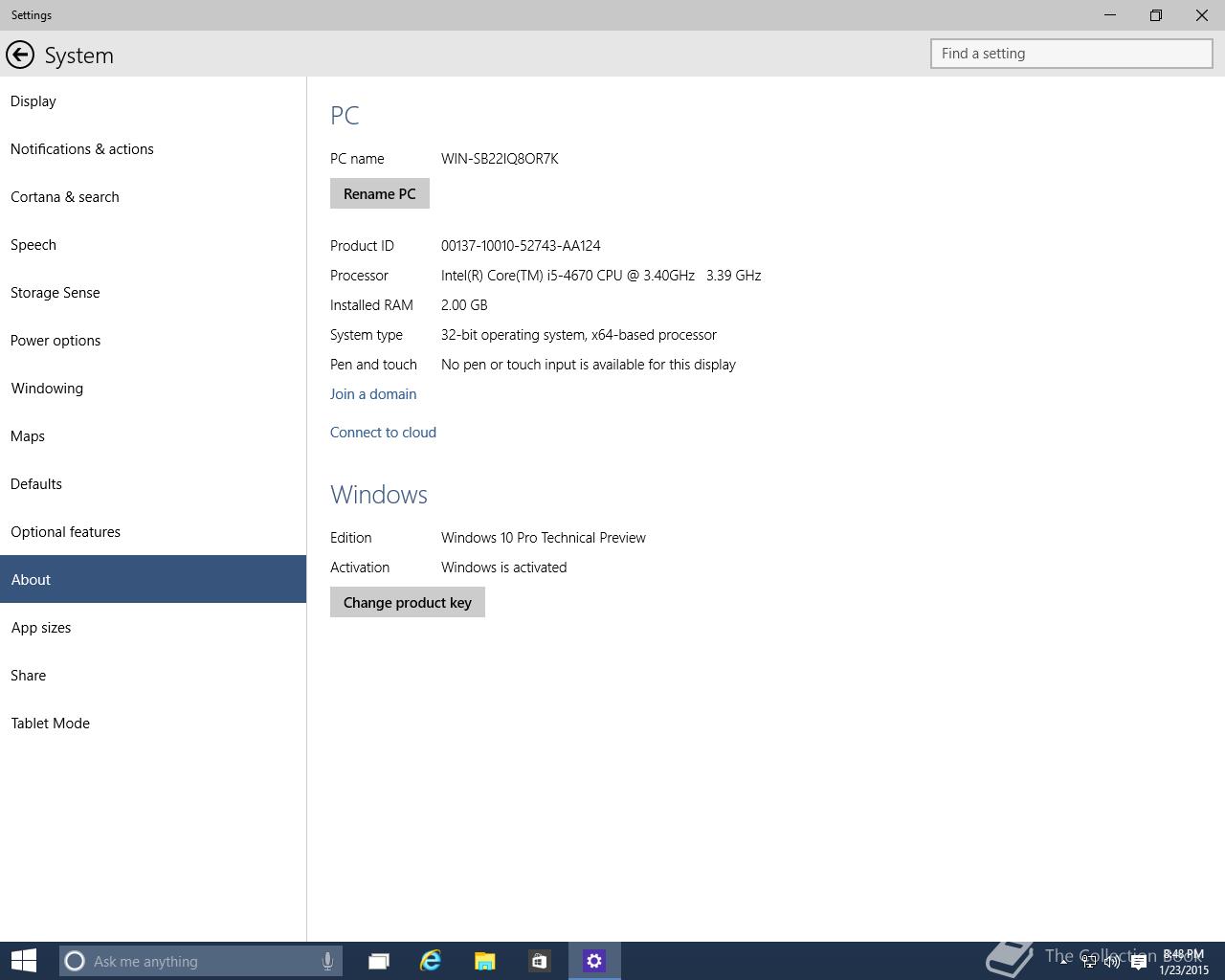Screen dimensions: 1225x980
Task: Click the Change product key button
Action: coord(408,602)
